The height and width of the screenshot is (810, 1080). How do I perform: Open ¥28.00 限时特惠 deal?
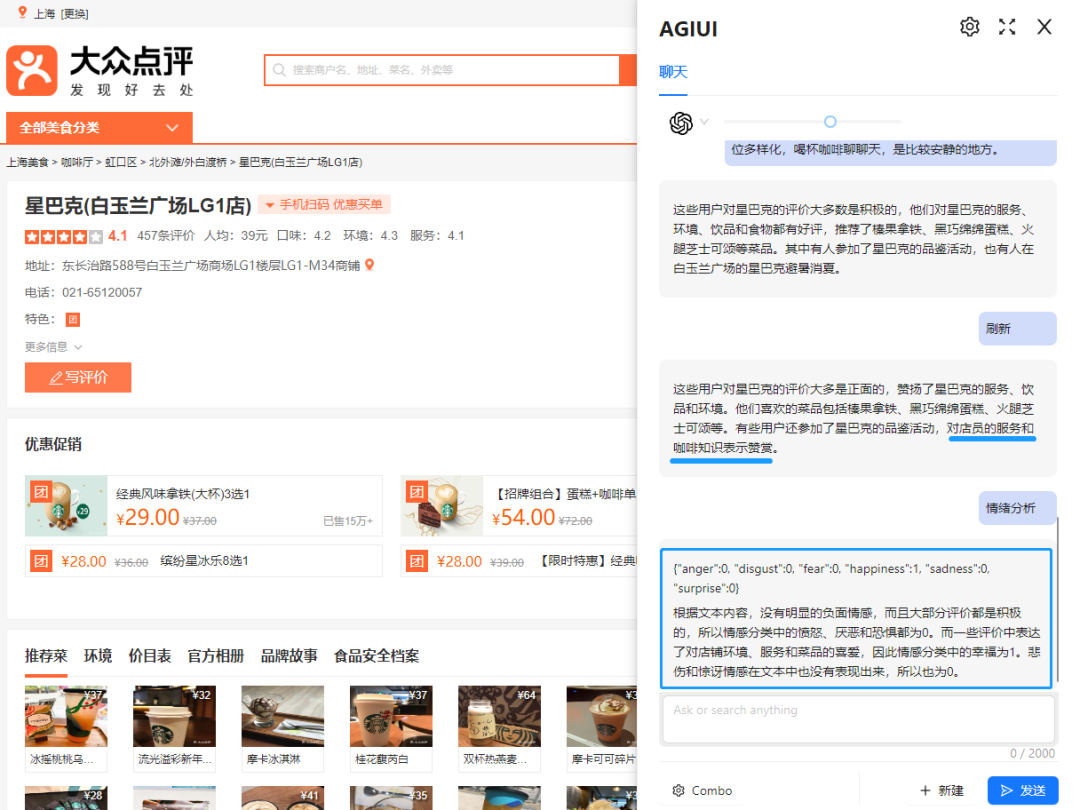520,561
